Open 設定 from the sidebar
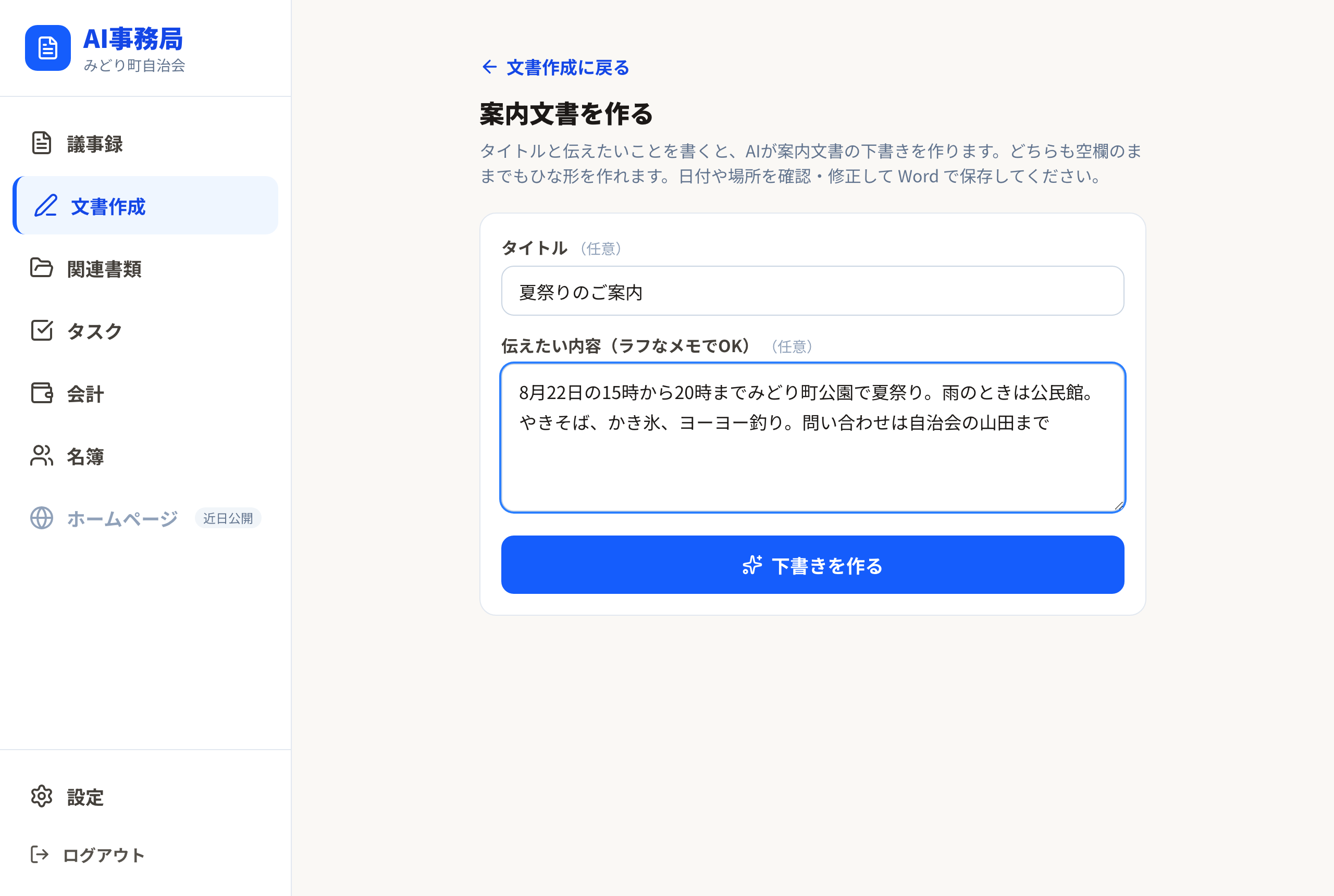The image size is (1334, 896). [x=145, y=797]
